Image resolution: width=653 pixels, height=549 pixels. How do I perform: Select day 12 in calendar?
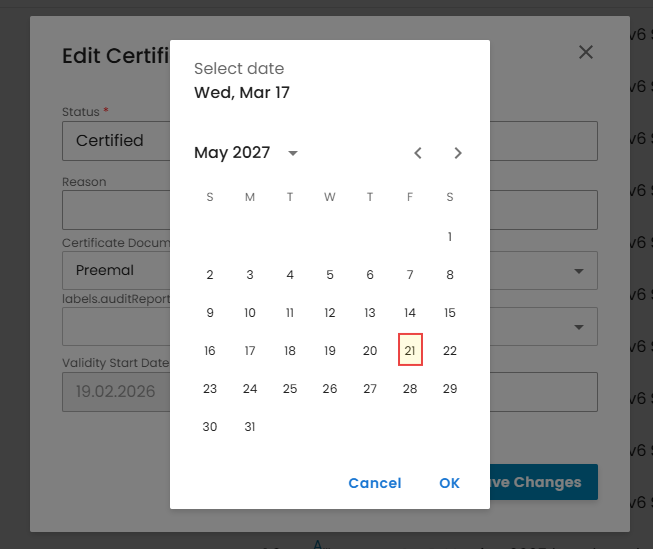click(x=330, y=313)
